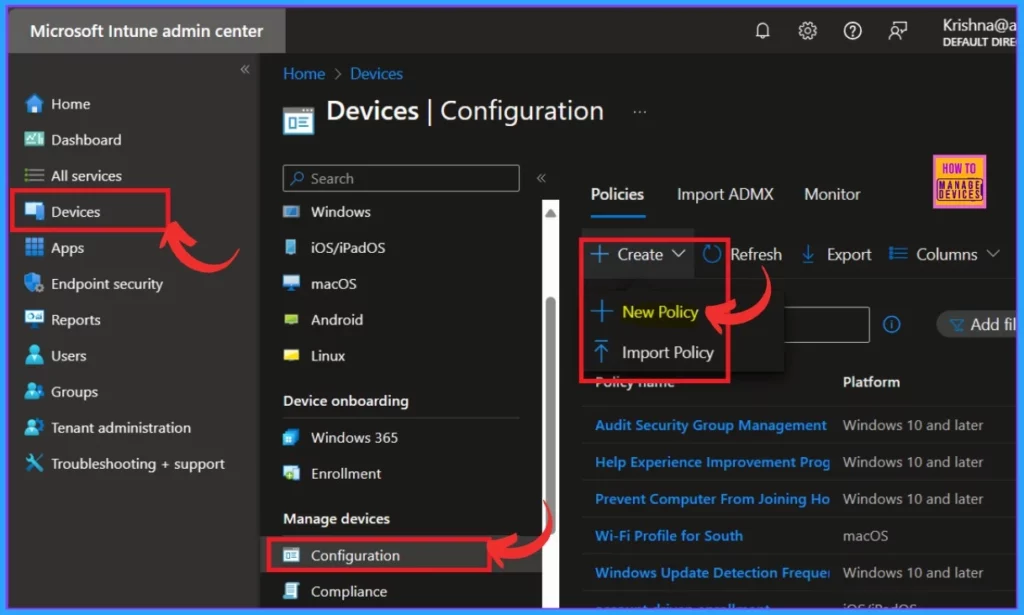Open Prevent Computer From Joining Ho policy
This screenshot has width=1024, height=615.
pos(712,499)
